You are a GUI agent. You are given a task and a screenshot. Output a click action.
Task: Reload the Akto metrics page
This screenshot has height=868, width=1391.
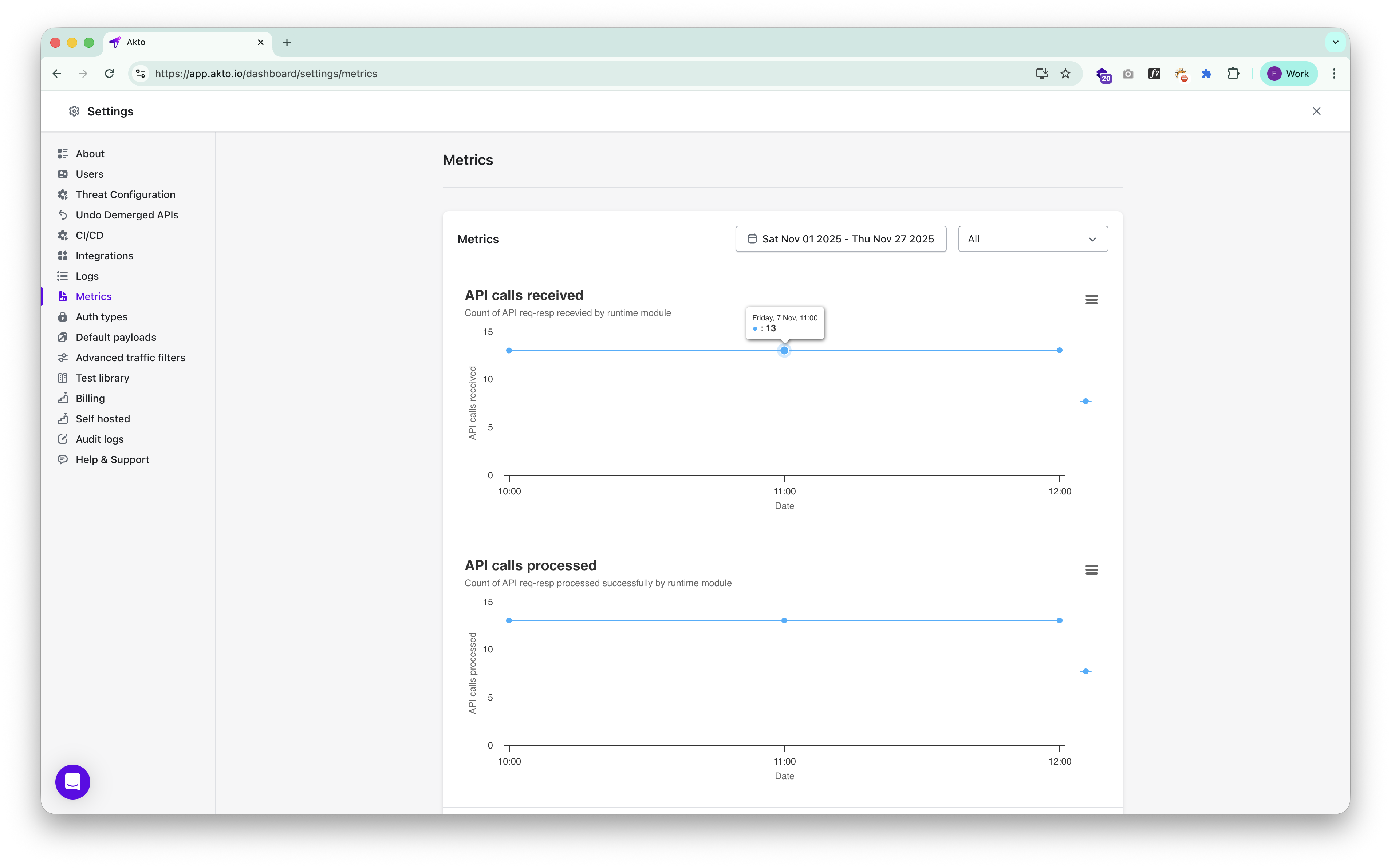click(109, 74)
